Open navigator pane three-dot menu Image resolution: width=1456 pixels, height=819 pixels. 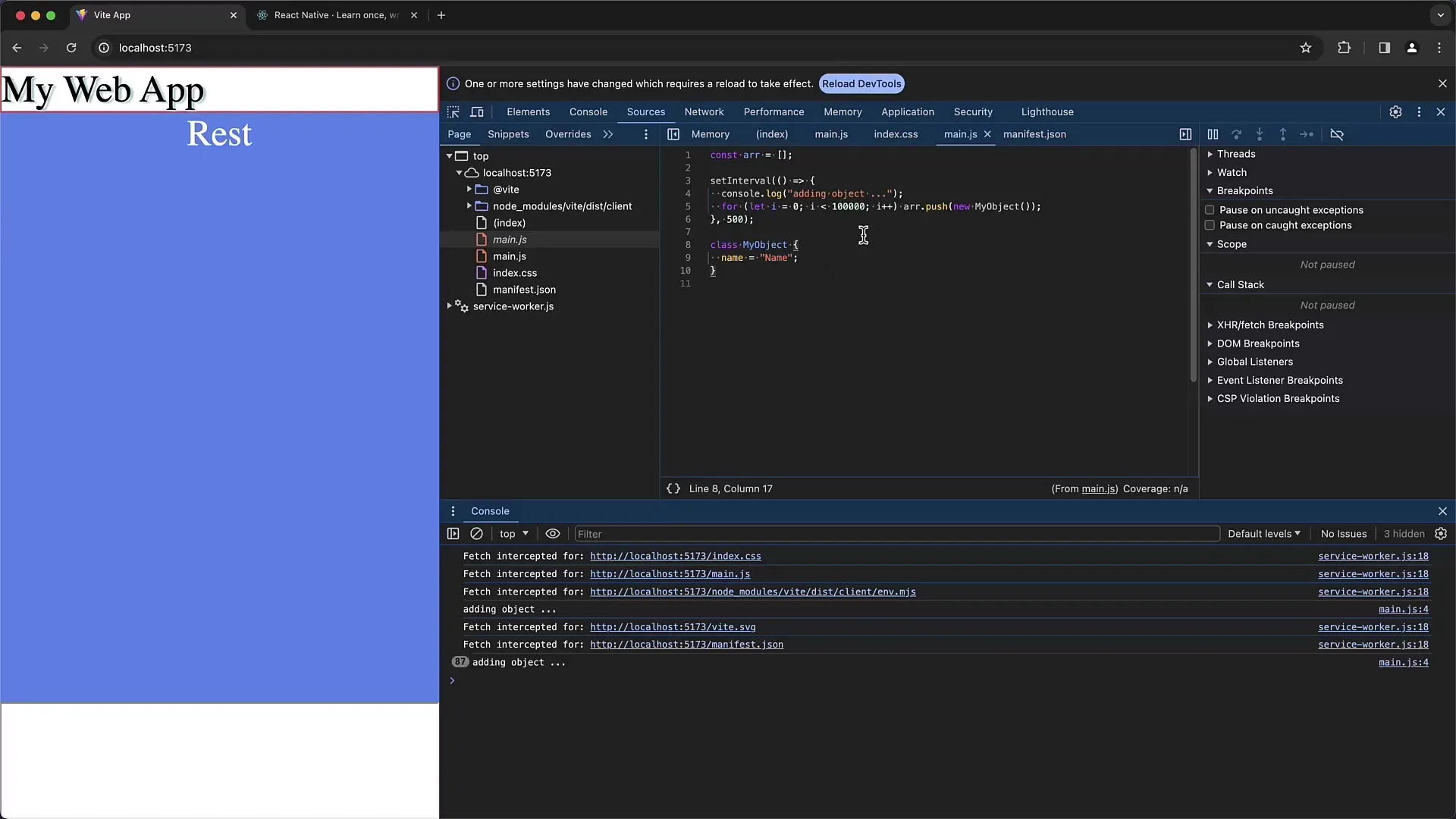646,134
